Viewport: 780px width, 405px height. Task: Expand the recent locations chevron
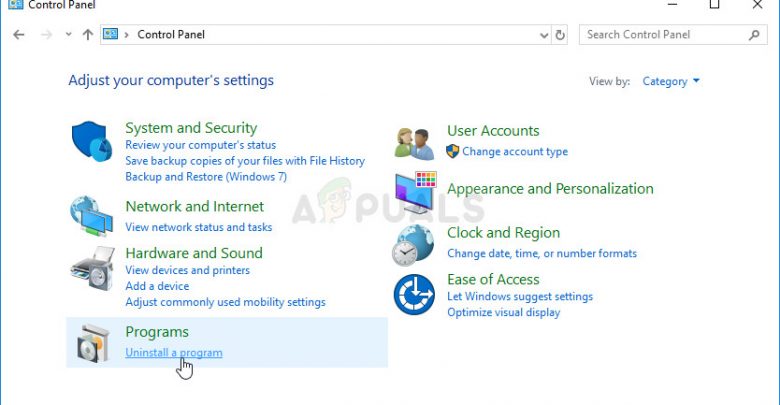click(x=67, y=34)
